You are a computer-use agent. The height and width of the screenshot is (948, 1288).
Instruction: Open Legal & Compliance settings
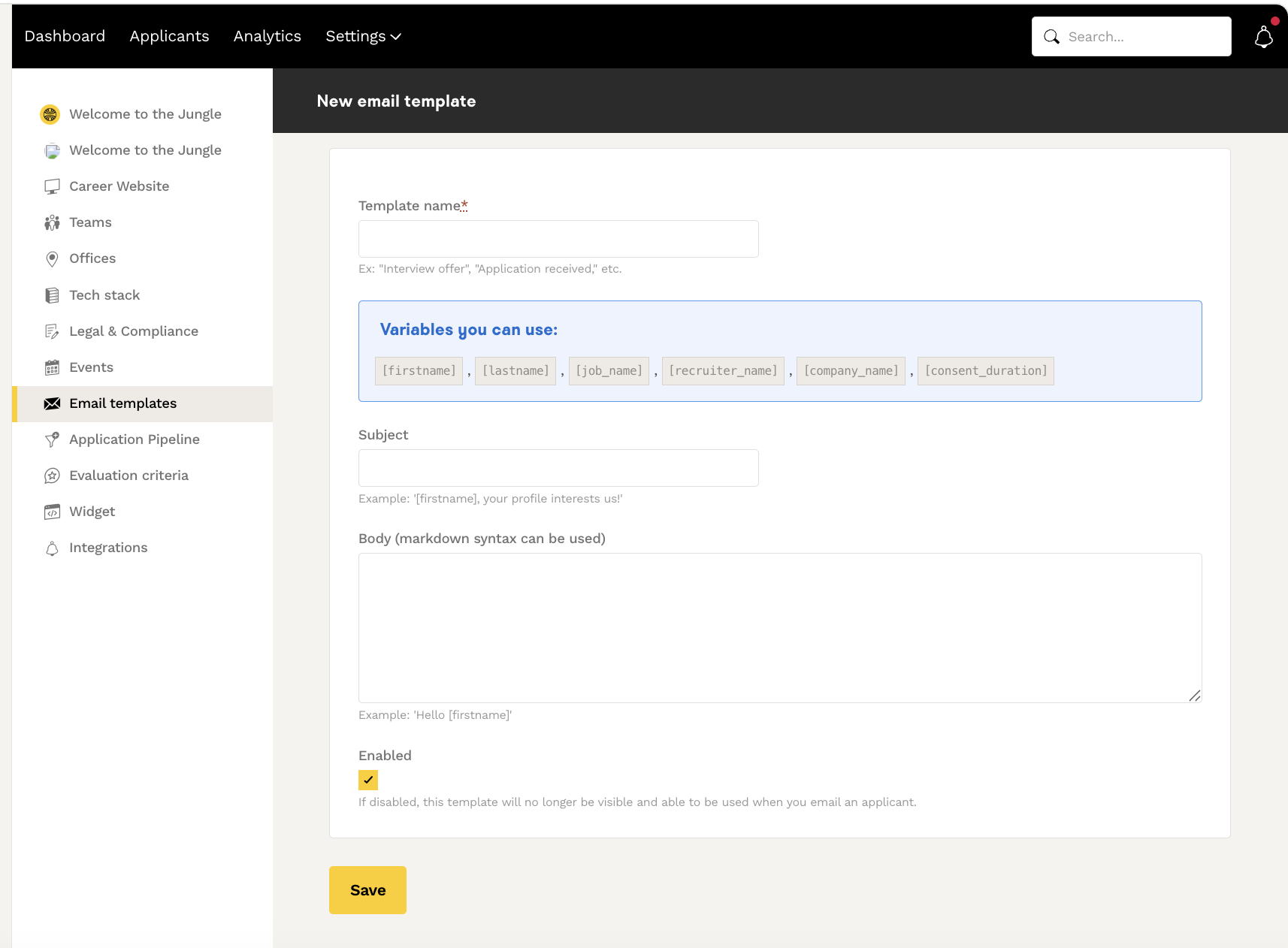[133, 331]
